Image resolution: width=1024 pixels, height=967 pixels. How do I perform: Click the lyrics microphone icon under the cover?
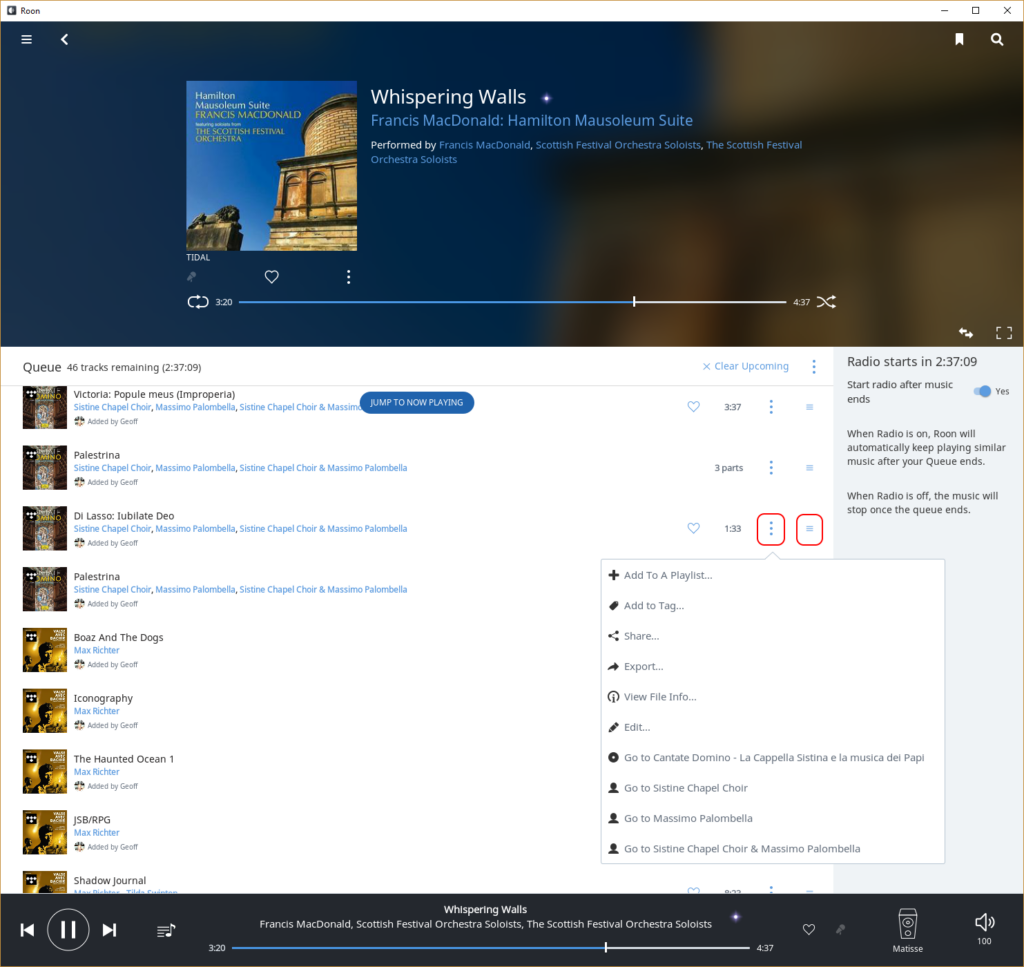(x=191, y=277)
